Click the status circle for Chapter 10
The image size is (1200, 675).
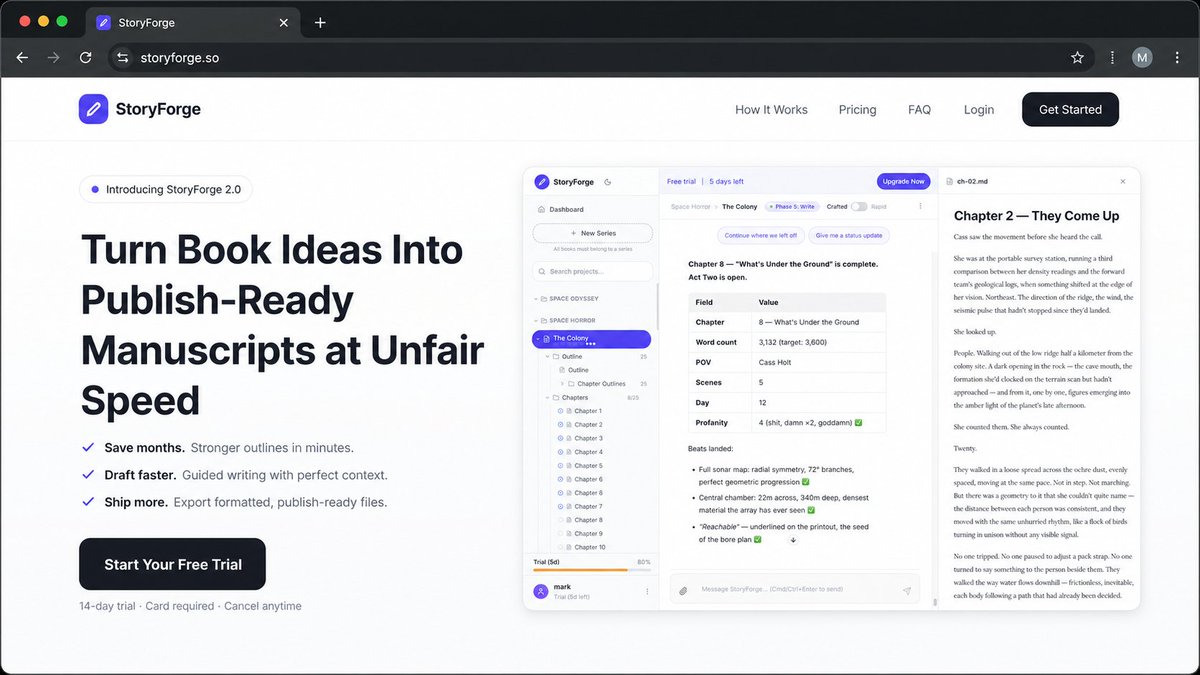click(560, 547)
